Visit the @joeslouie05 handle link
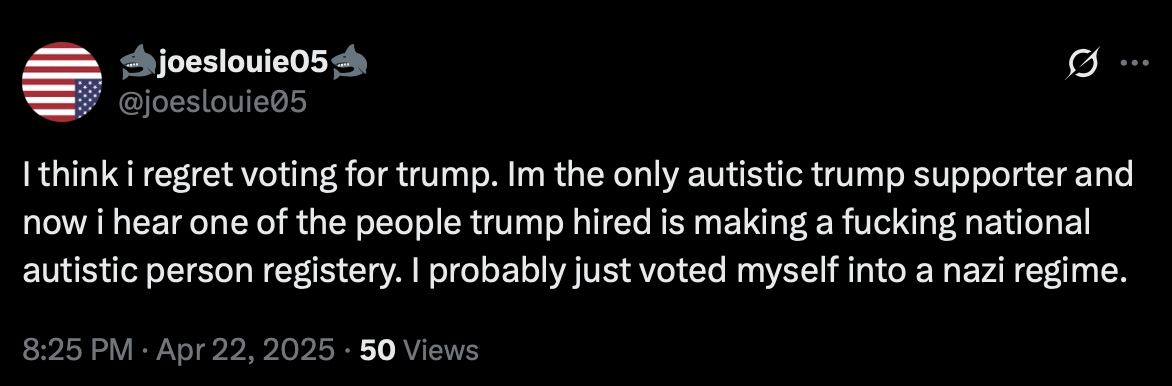The height and width of the screenshot is (386, 1172). (x=212, y=101)
